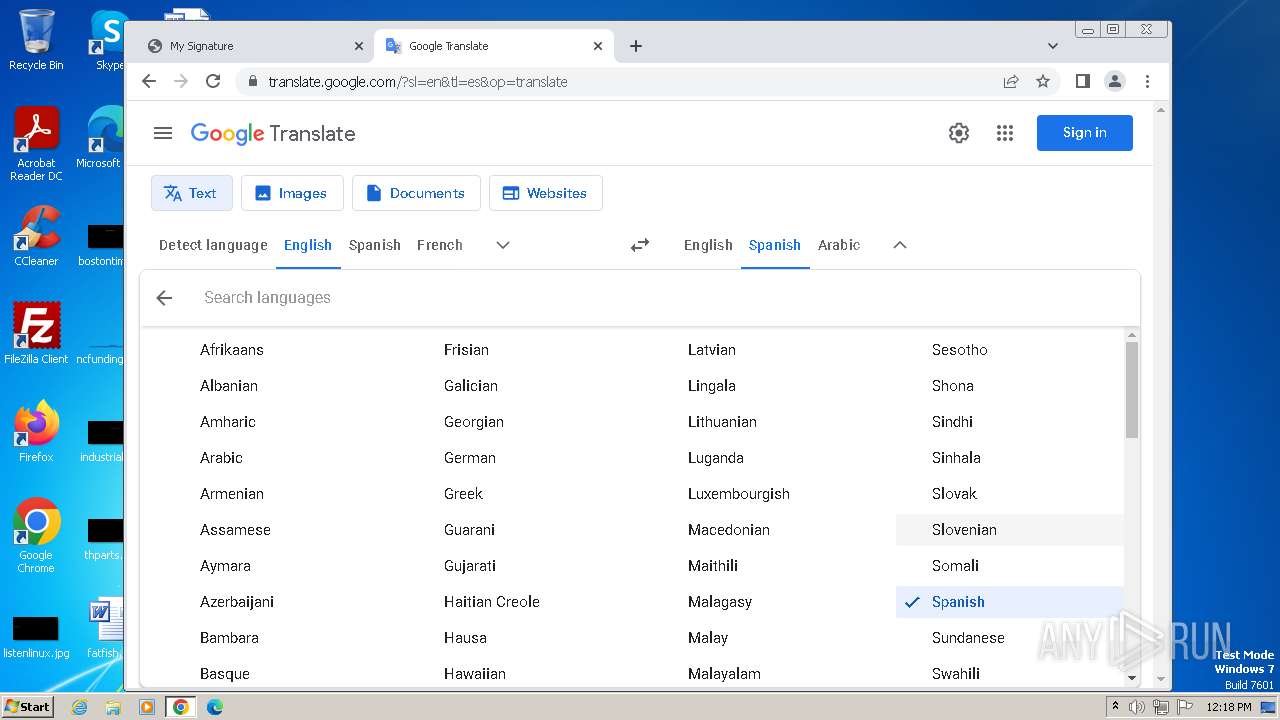Open the Google Chrome desktop shortcut
The height and width of the screenshot is (720, 1280).
coord(36,535)
